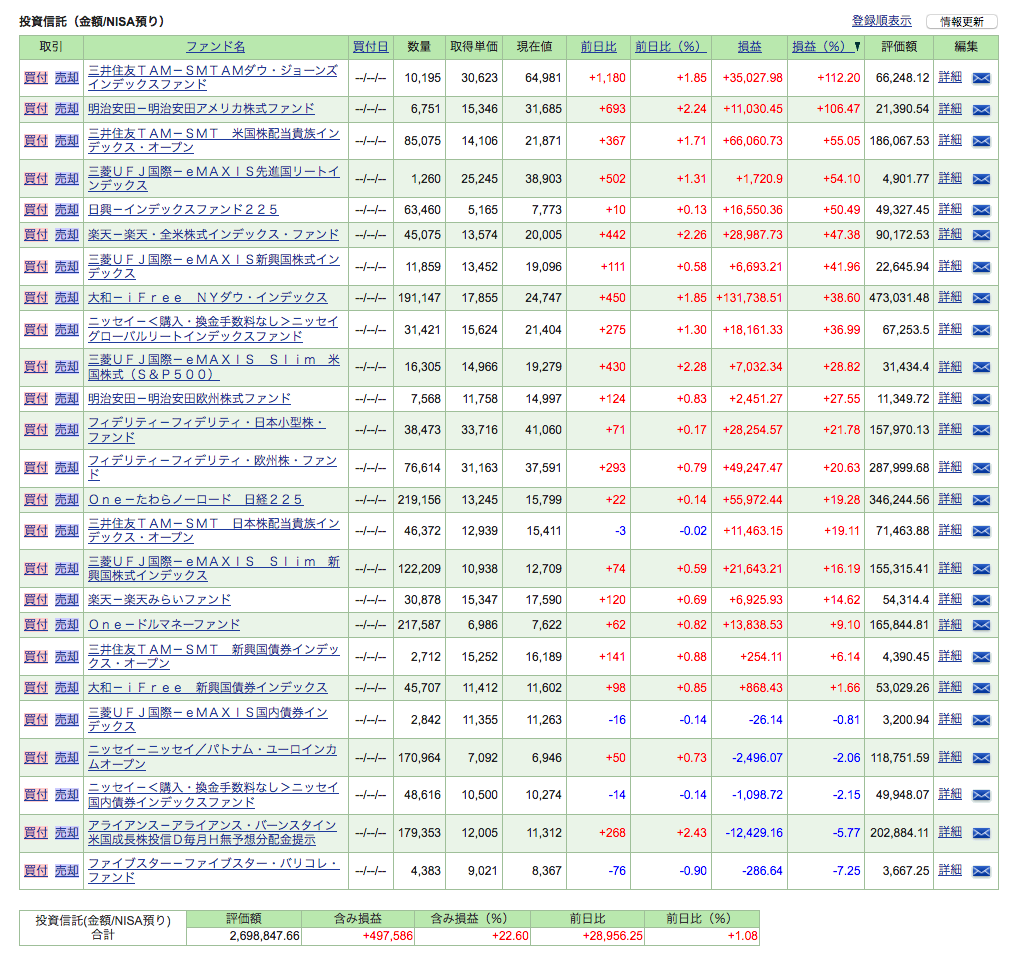This screenshot has width=1011, height=953.
Task: Click 買付 for SMT AMダウ・ジョーンズ fund
Action: click(x=36, y=77)
